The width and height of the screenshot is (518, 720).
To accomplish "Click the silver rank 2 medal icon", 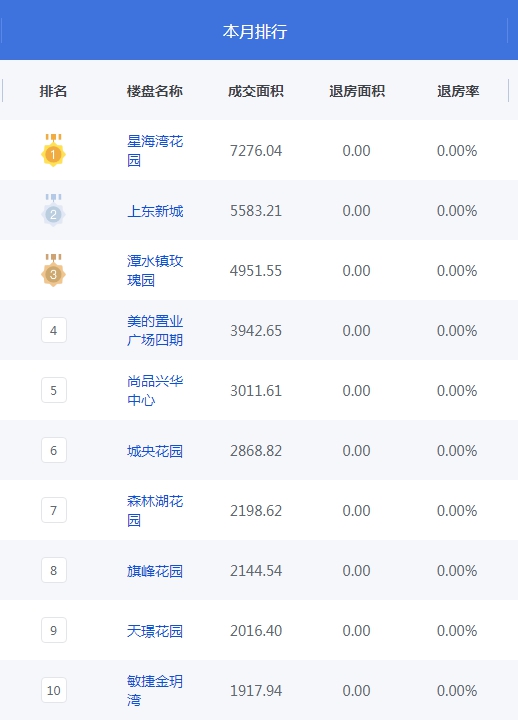I will pos(53,210).
